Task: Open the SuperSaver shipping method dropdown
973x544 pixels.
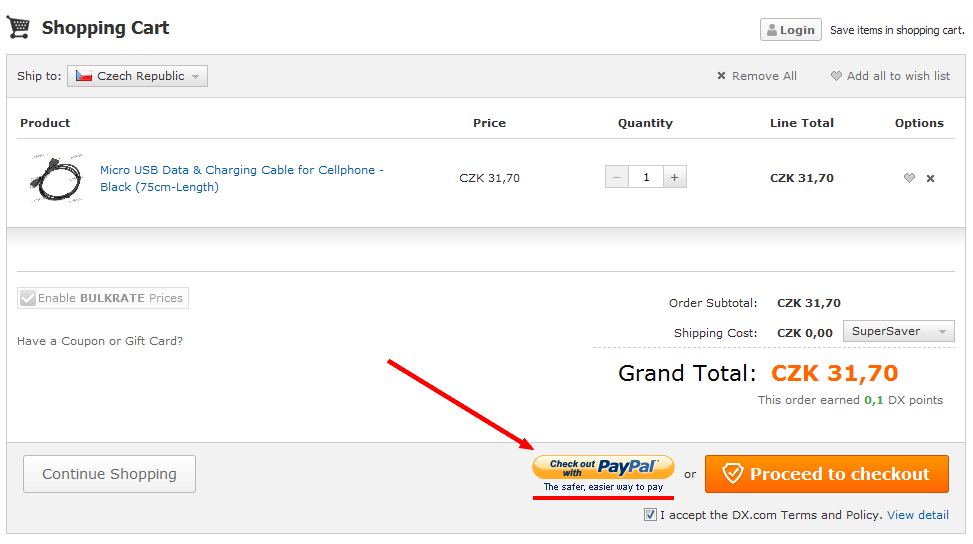Action: pyautogui.click(x=899, y=331)
